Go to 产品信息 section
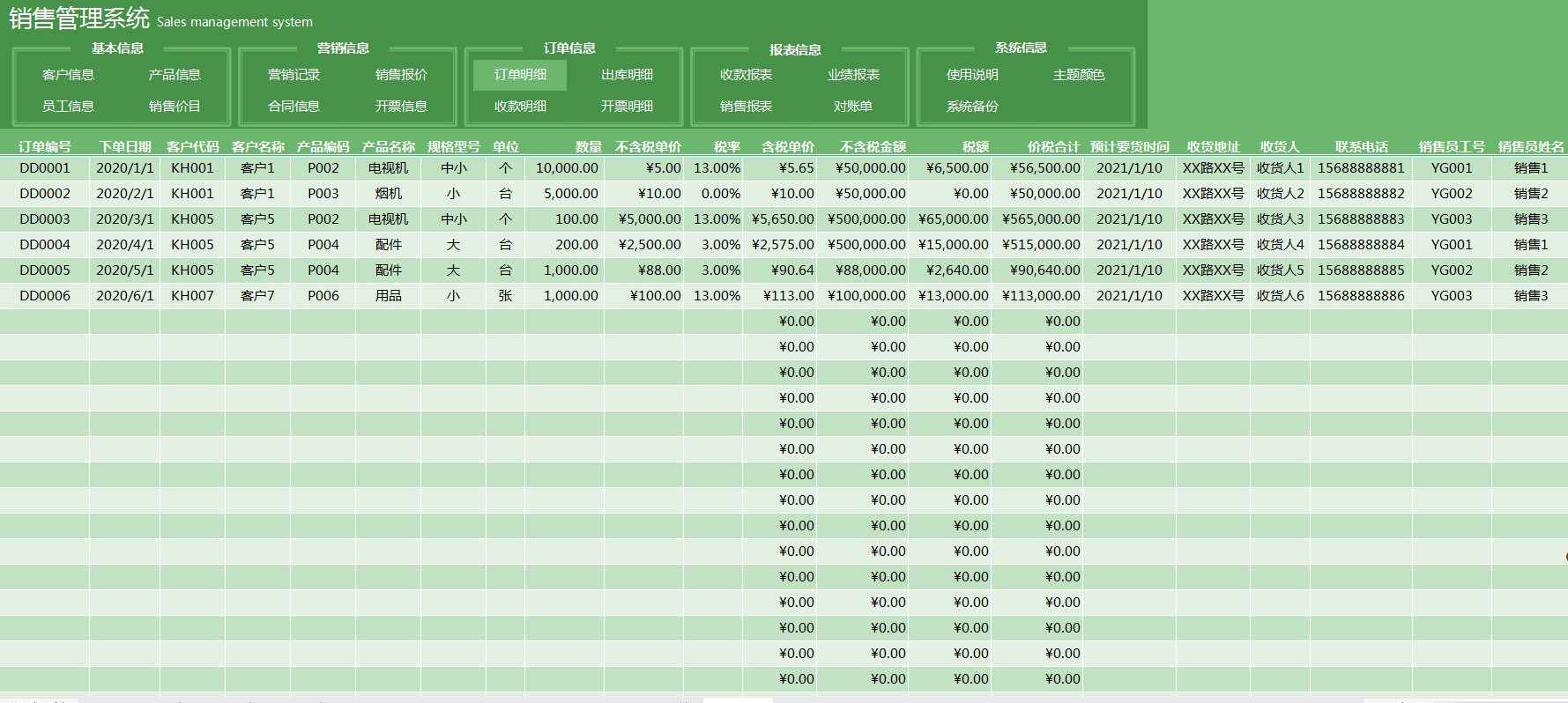 (175, 75)
